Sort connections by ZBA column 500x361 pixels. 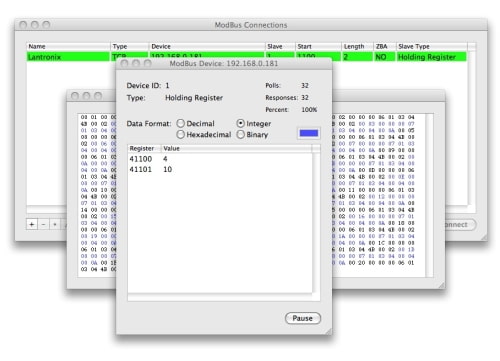(x=385, y=46)
